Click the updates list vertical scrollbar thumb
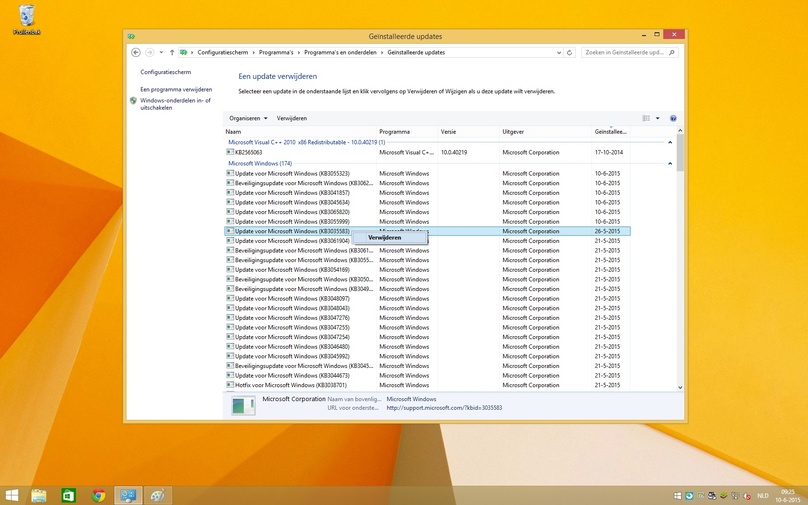 (680, 153)
